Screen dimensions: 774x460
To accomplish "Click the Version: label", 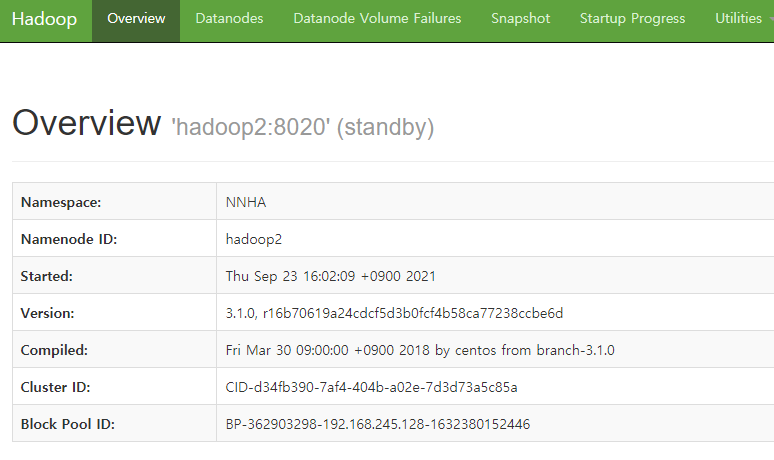I will point(47,313).
